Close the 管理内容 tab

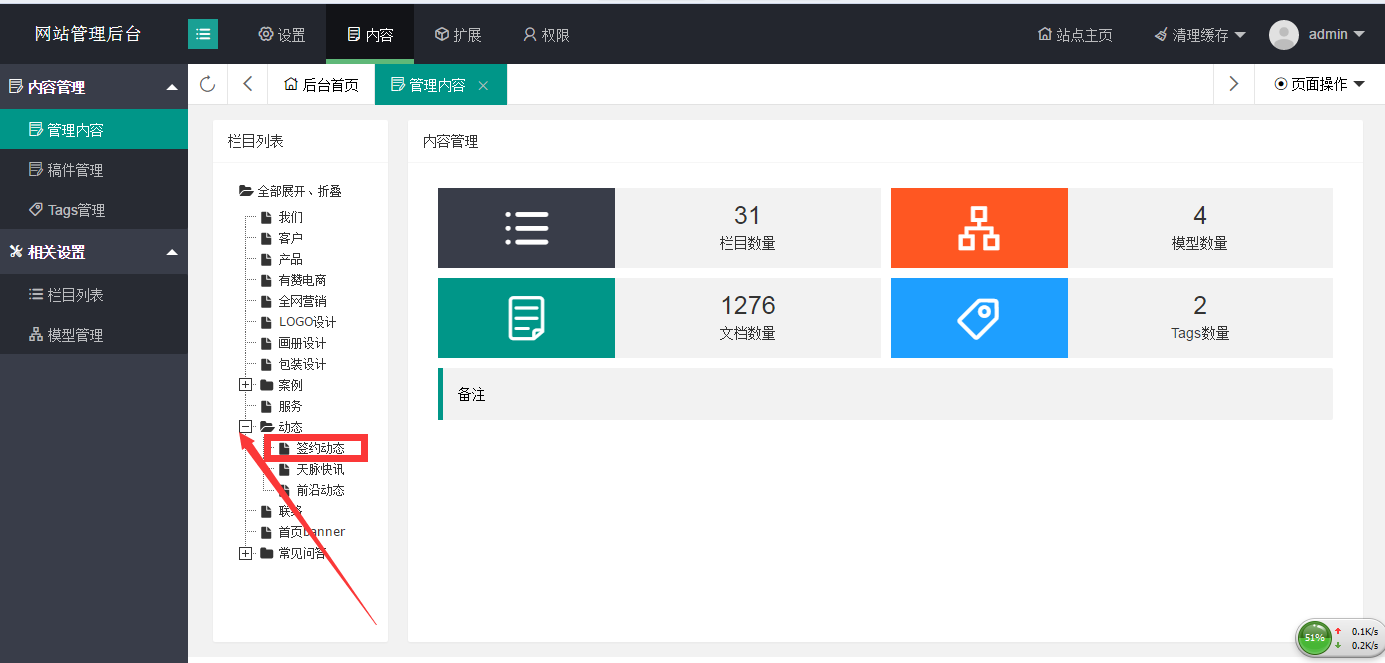click(x=483, y=86)
